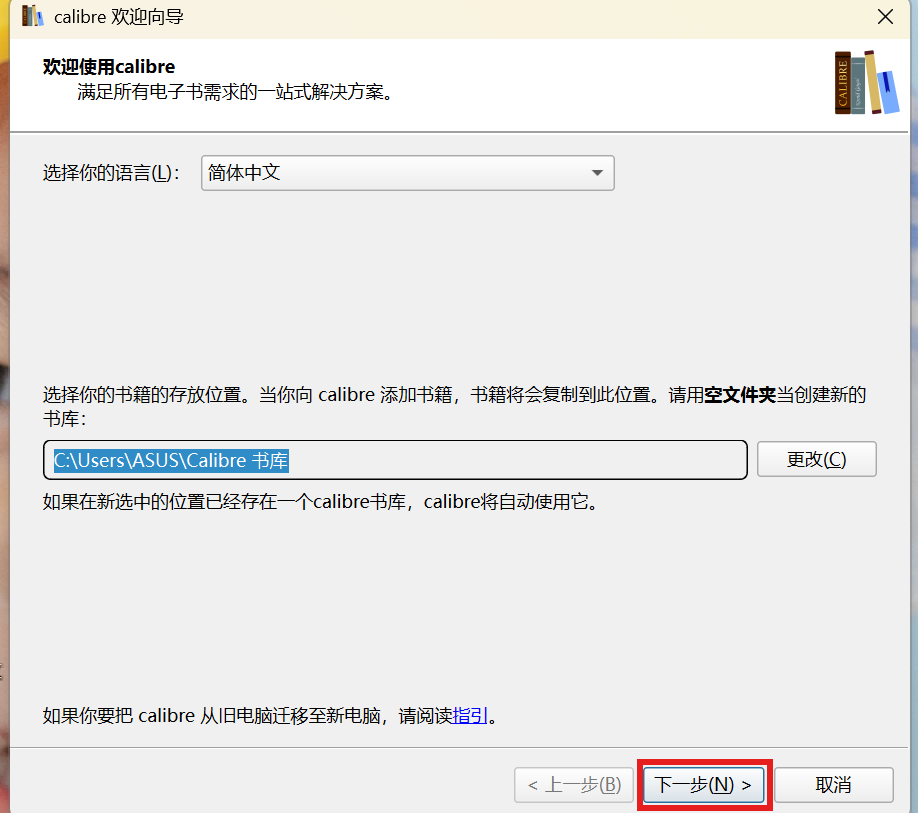Click the 满足所有电子书需求的一站式解决方案 subtitle
The width and height of the screenshot is (918, 813).
click(x=235, y=92)
